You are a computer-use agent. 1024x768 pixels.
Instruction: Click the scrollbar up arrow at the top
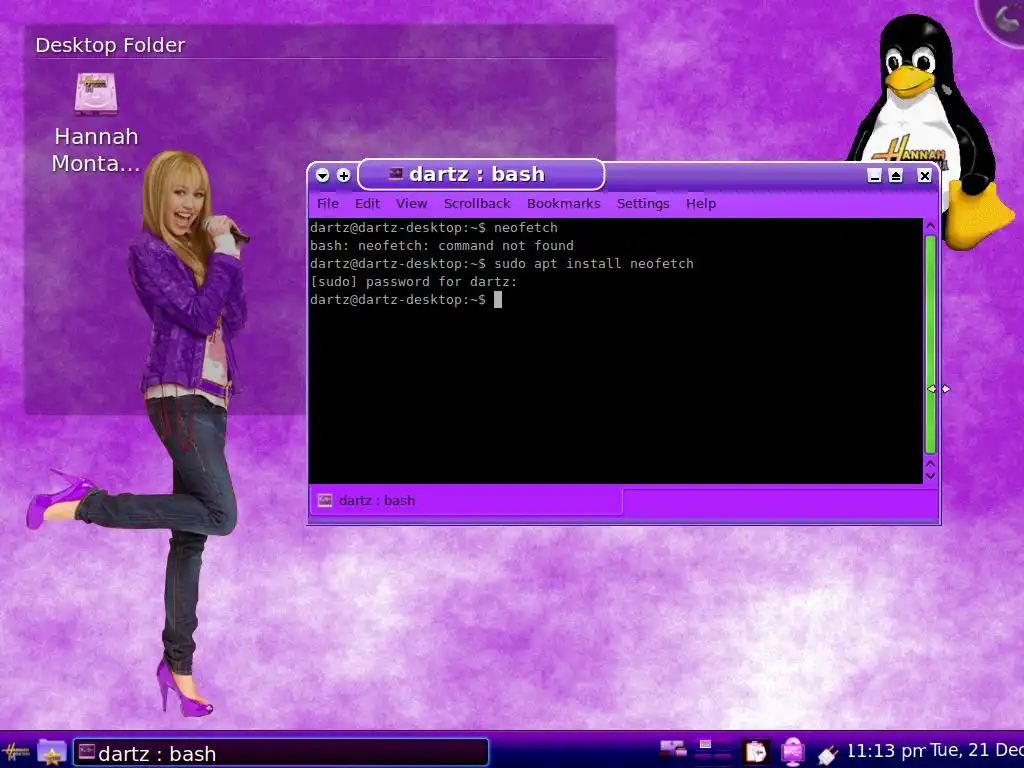(x=931, y=226)
